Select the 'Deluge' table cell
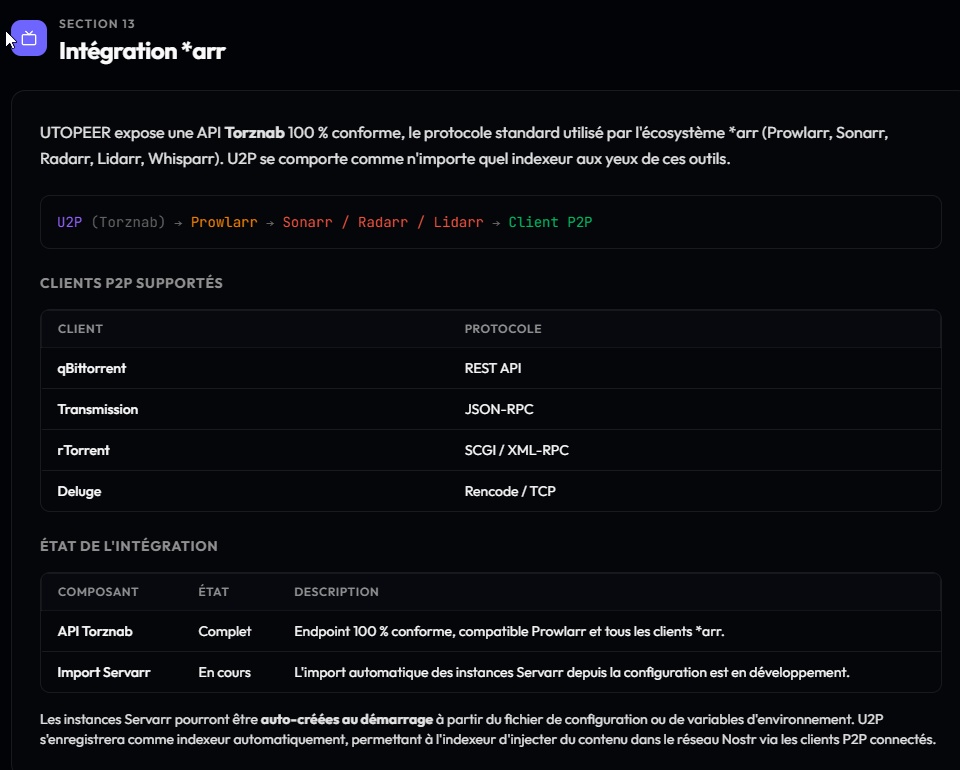This screenshot has width=960, height=770. pyautogui.click(x=80, y=492)
